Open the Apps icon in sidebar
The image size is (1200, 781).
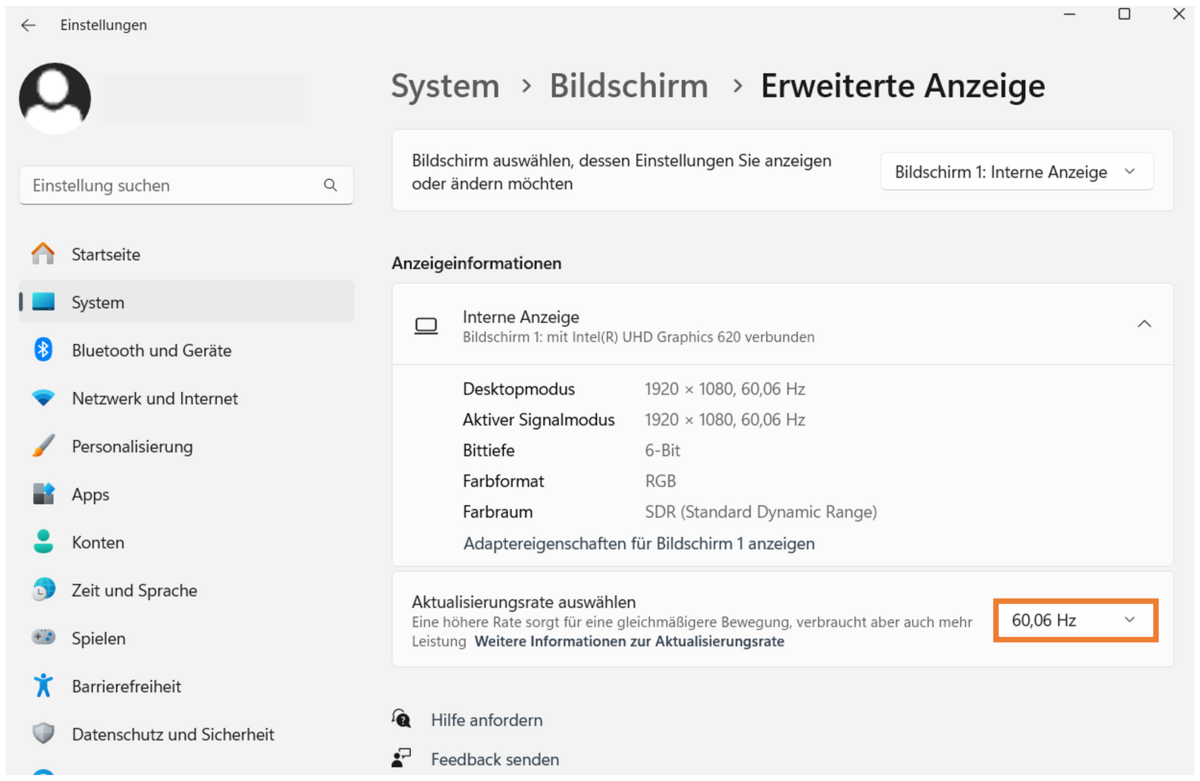coord(43,494)
